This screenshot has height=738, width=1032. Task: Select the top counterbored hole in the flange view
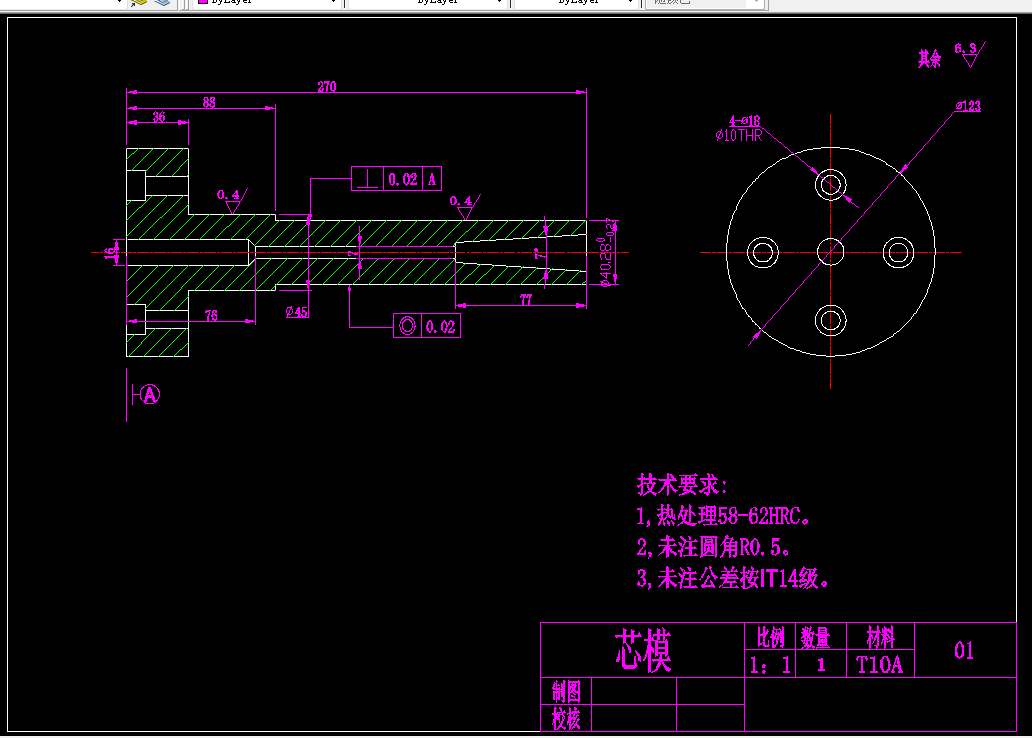point(831,184)
